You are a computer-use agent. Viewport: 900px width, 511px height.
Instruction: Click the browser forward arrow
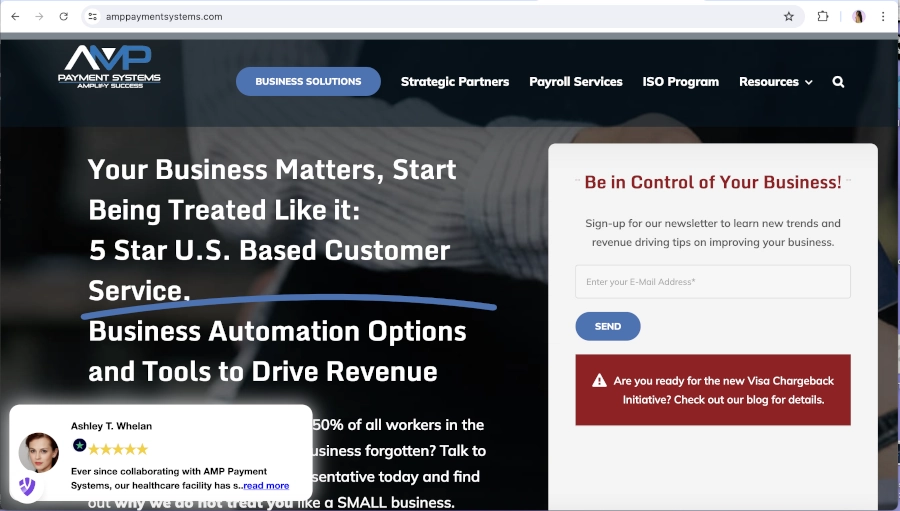point(39,17)
